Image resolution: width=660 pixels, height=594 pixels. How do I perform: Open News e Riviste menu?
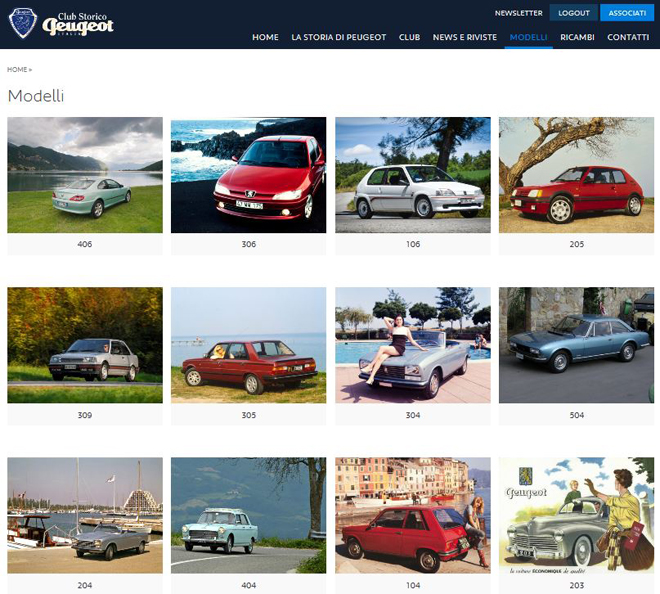[x=465, y=37]
